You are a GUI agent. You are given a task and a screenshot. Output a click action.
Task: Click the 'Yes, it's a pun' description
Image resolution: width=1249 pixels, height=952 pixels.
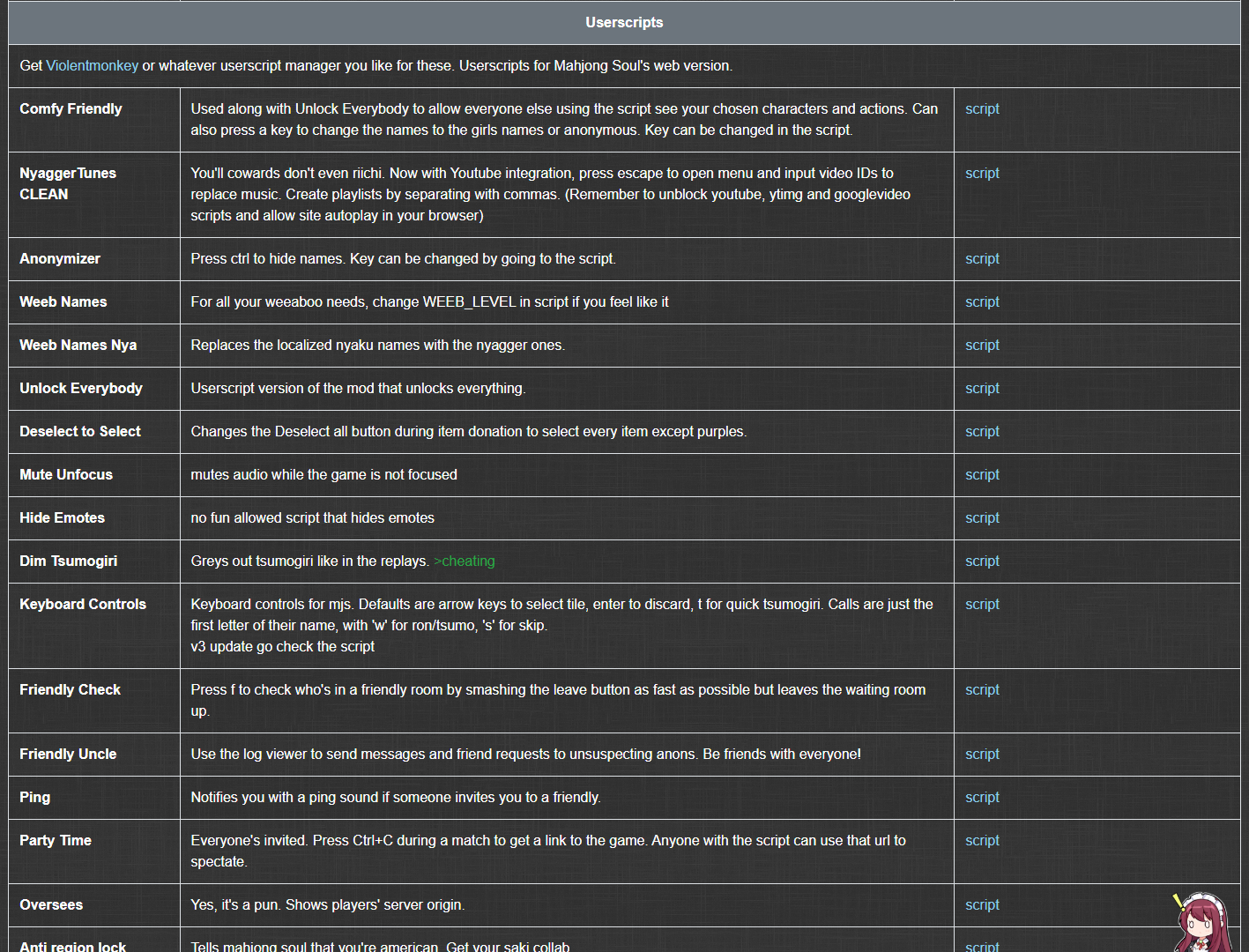[328, 904]
